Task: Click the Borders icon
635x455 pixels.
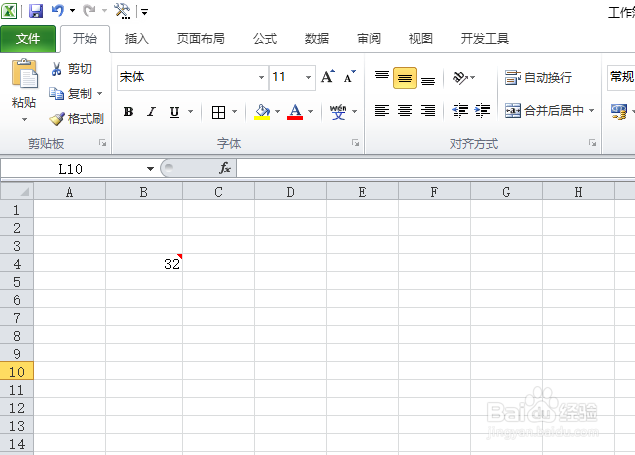Action: pyautogui.click(x=218, y=112)
